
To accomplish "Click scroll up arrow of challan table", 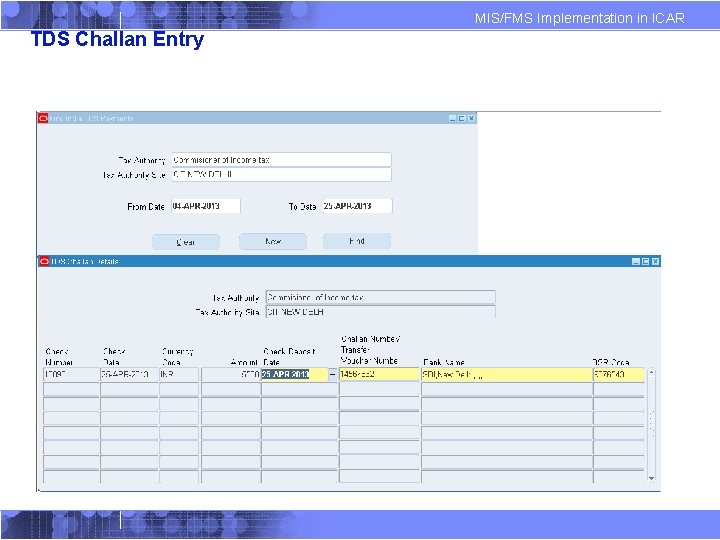I will coord(651,372).
